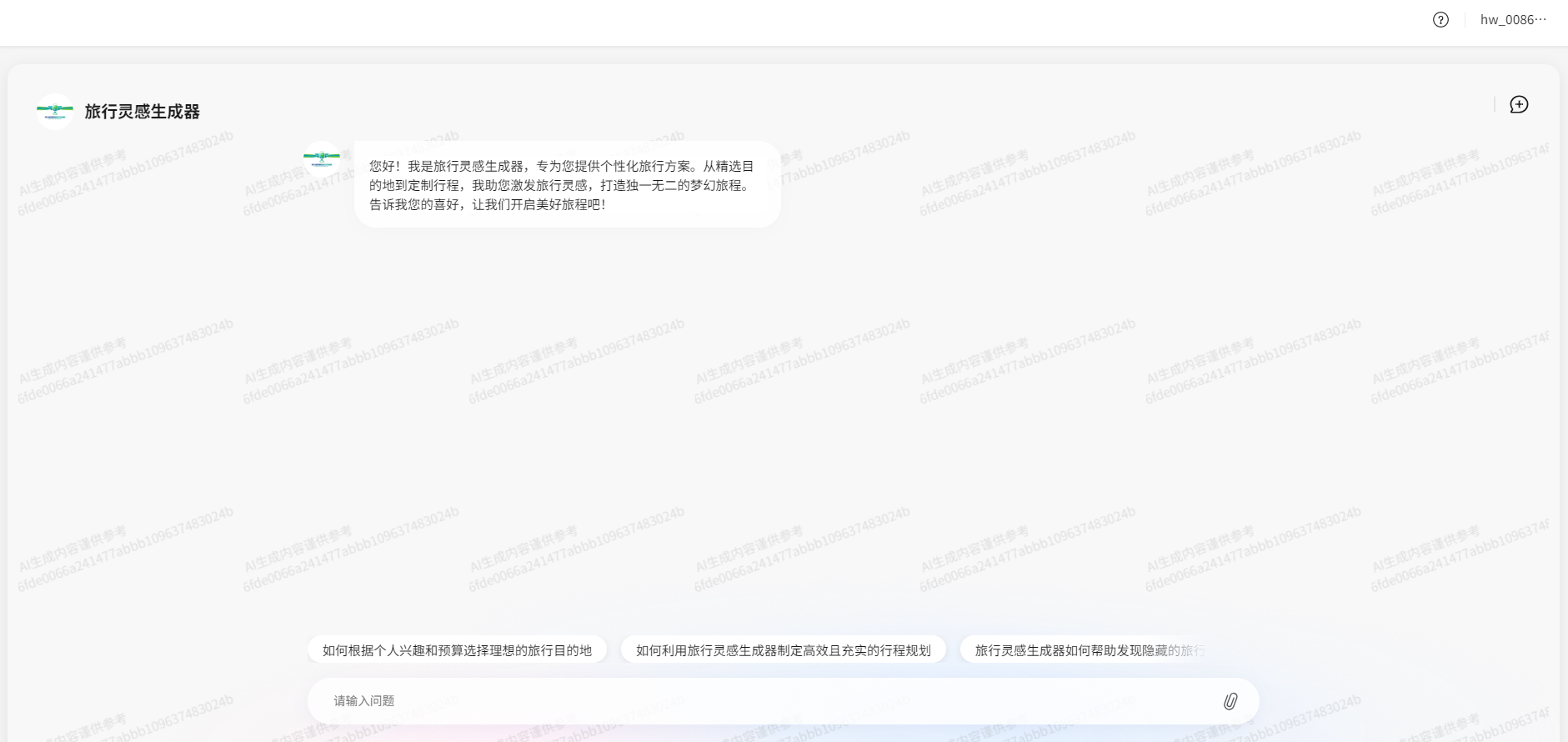Select suggestion 如何根据个人兴趣和预算选择理想的旅行目的地

(x=457, y=650)
